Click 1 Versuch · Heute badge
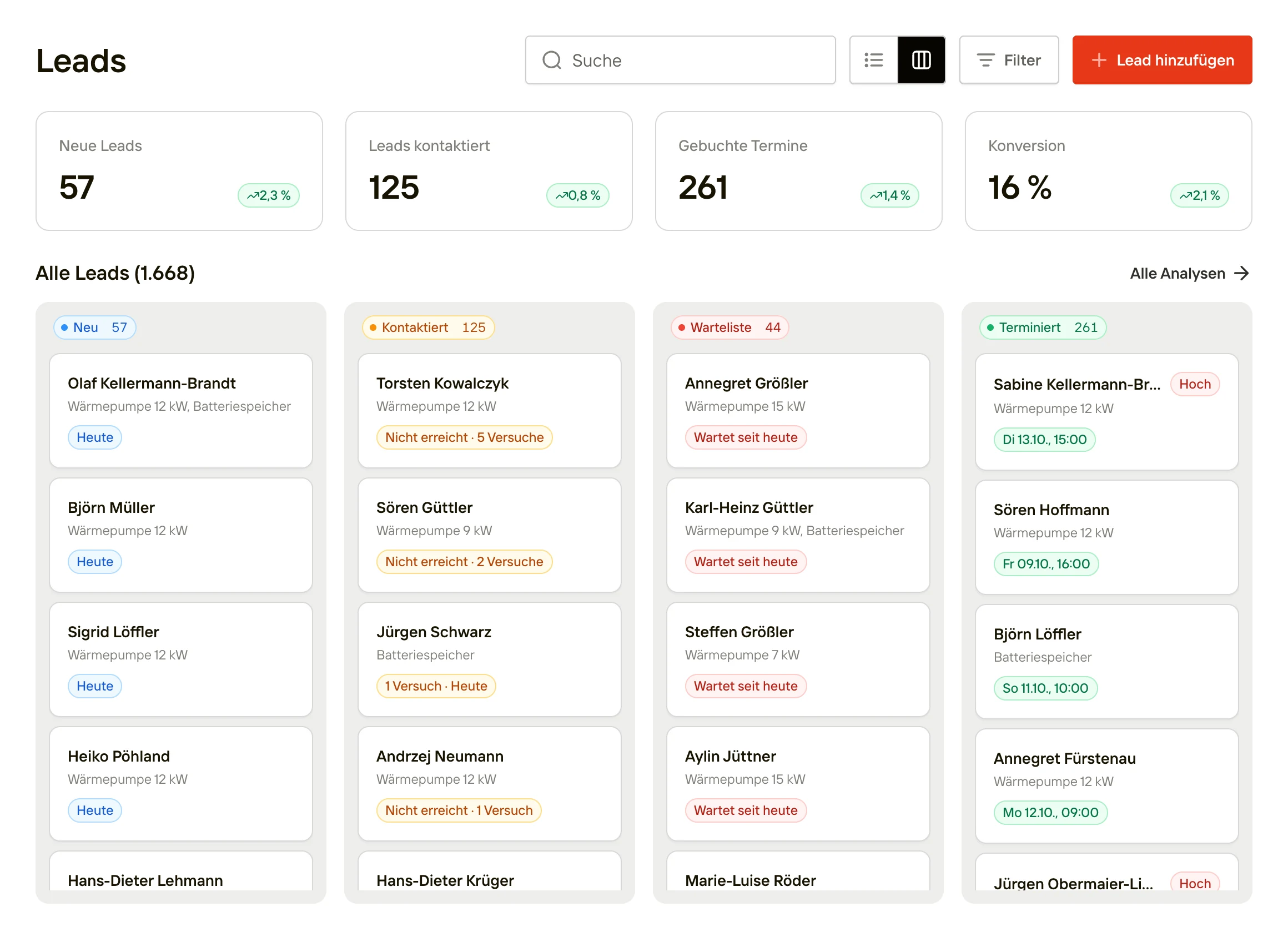The width and height of the screenshot is (1288, 937). pos(436,687)
